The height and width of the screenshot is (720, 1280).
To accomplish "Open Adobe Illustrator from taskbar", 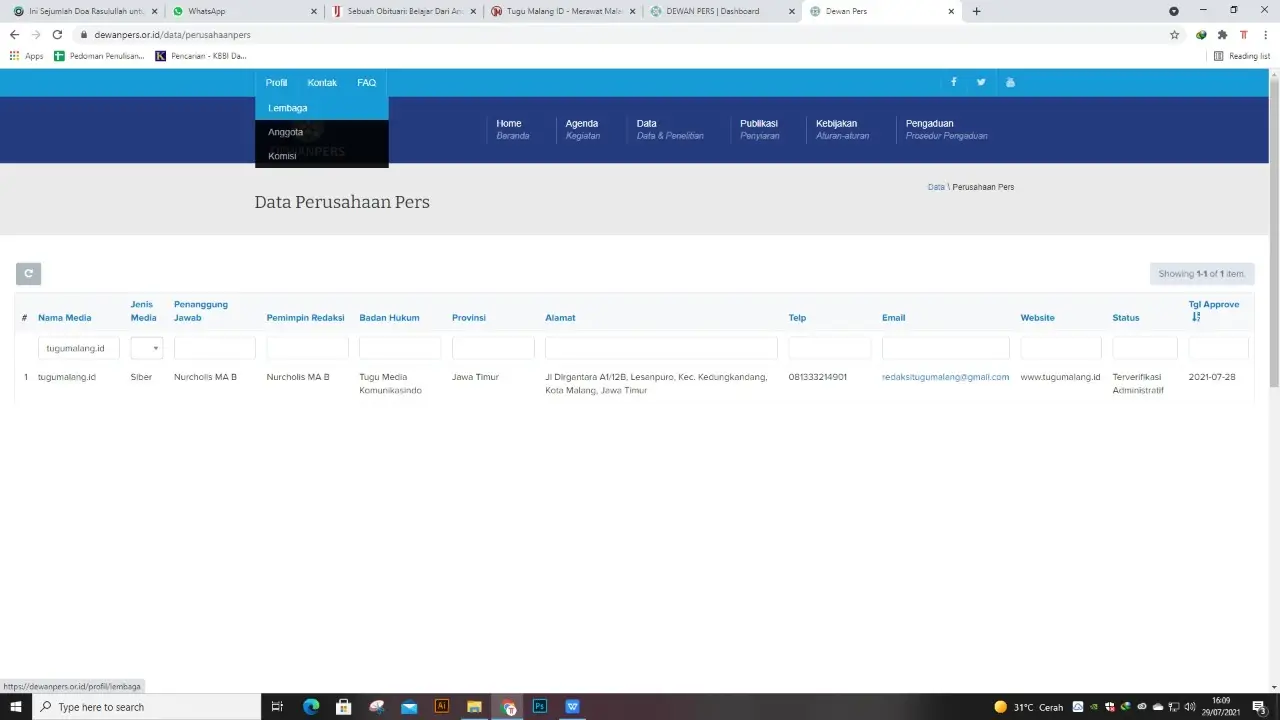I will click(442, 706).
